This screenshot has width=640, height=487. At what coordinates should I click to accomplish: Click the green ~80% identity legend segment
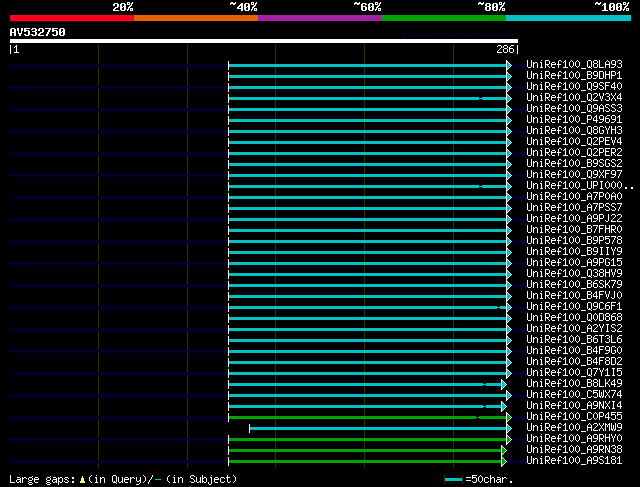pyautogui.click(x=444, y=18)
